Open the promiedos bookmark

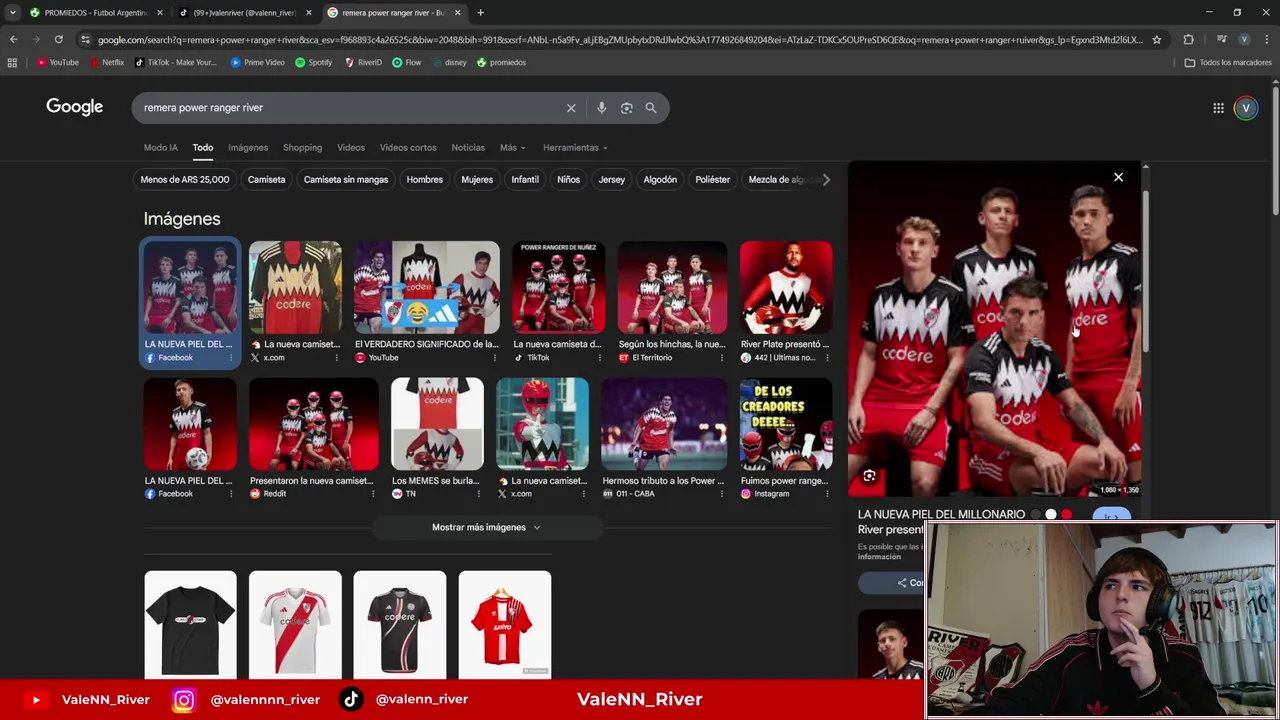click(502, 62)
